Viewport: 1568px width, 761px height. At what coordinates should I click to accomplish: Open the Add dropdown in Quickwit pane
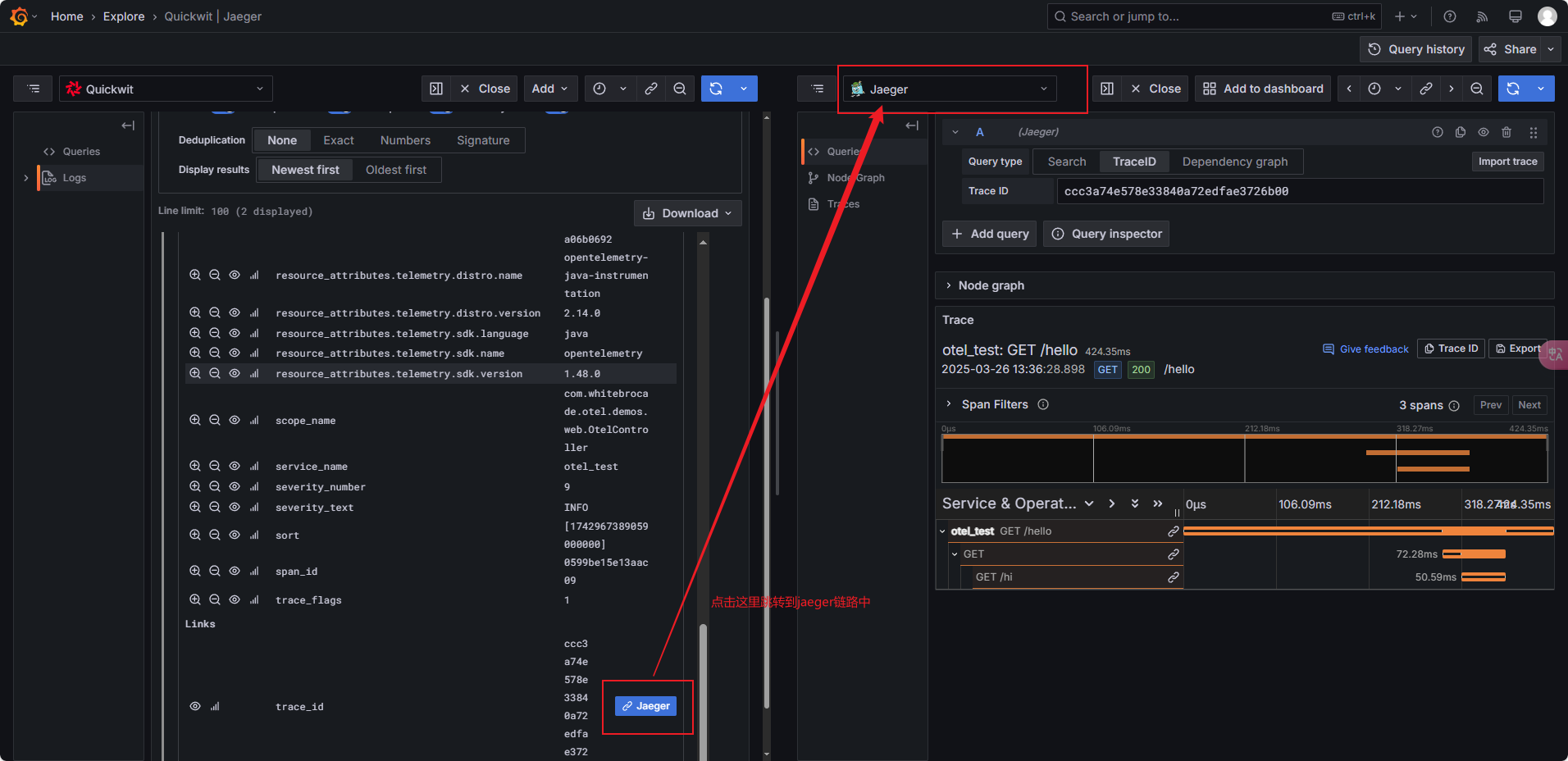pyautogui.click(x=549, y=89)
